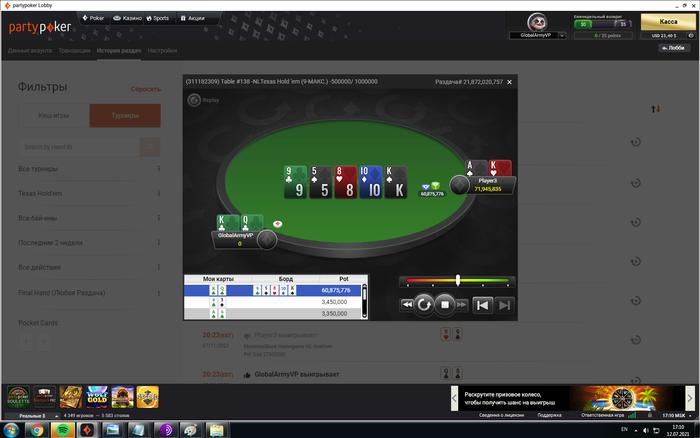Click the search magnifier button
The image size is (700, 438).
tap(150, 147)
